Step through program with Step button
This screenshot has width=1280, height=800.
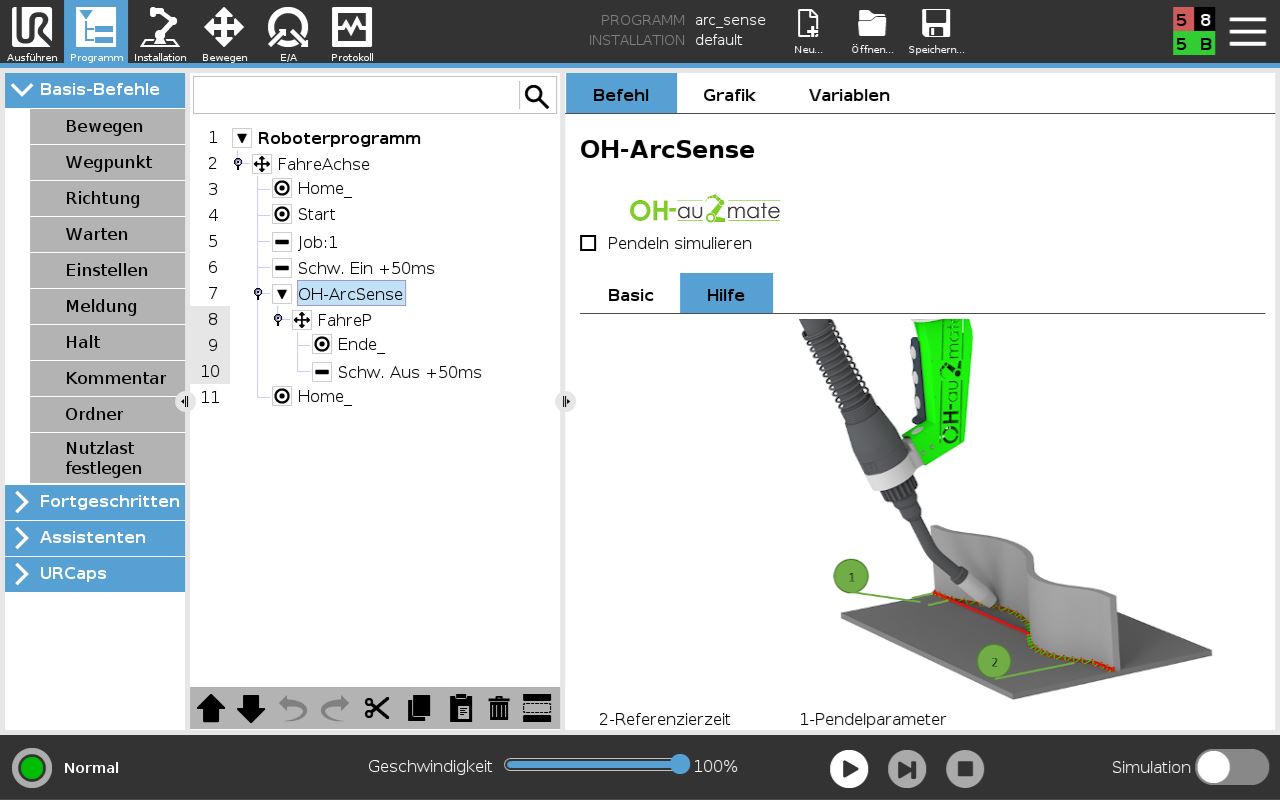[907, 769]
